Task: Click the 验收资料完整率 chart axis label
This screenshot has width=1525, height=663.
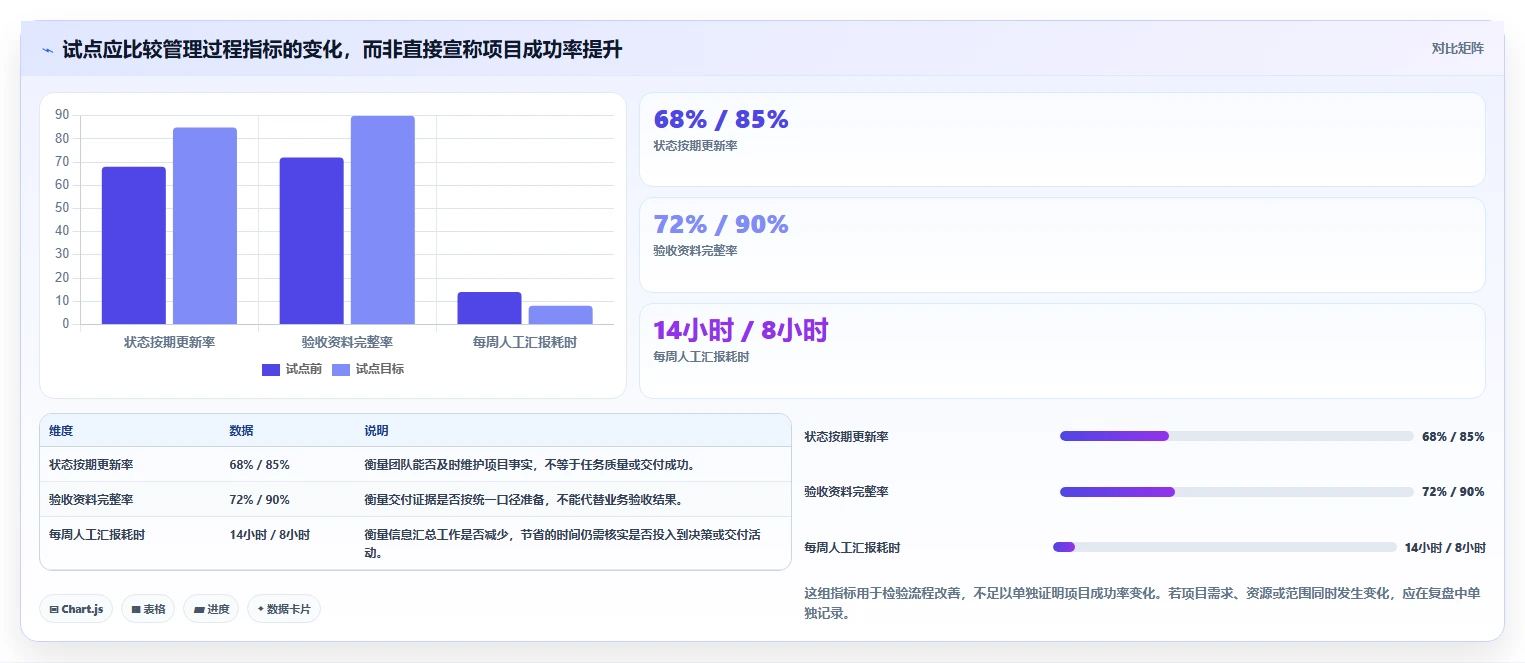Action: (x=347, y=342)
